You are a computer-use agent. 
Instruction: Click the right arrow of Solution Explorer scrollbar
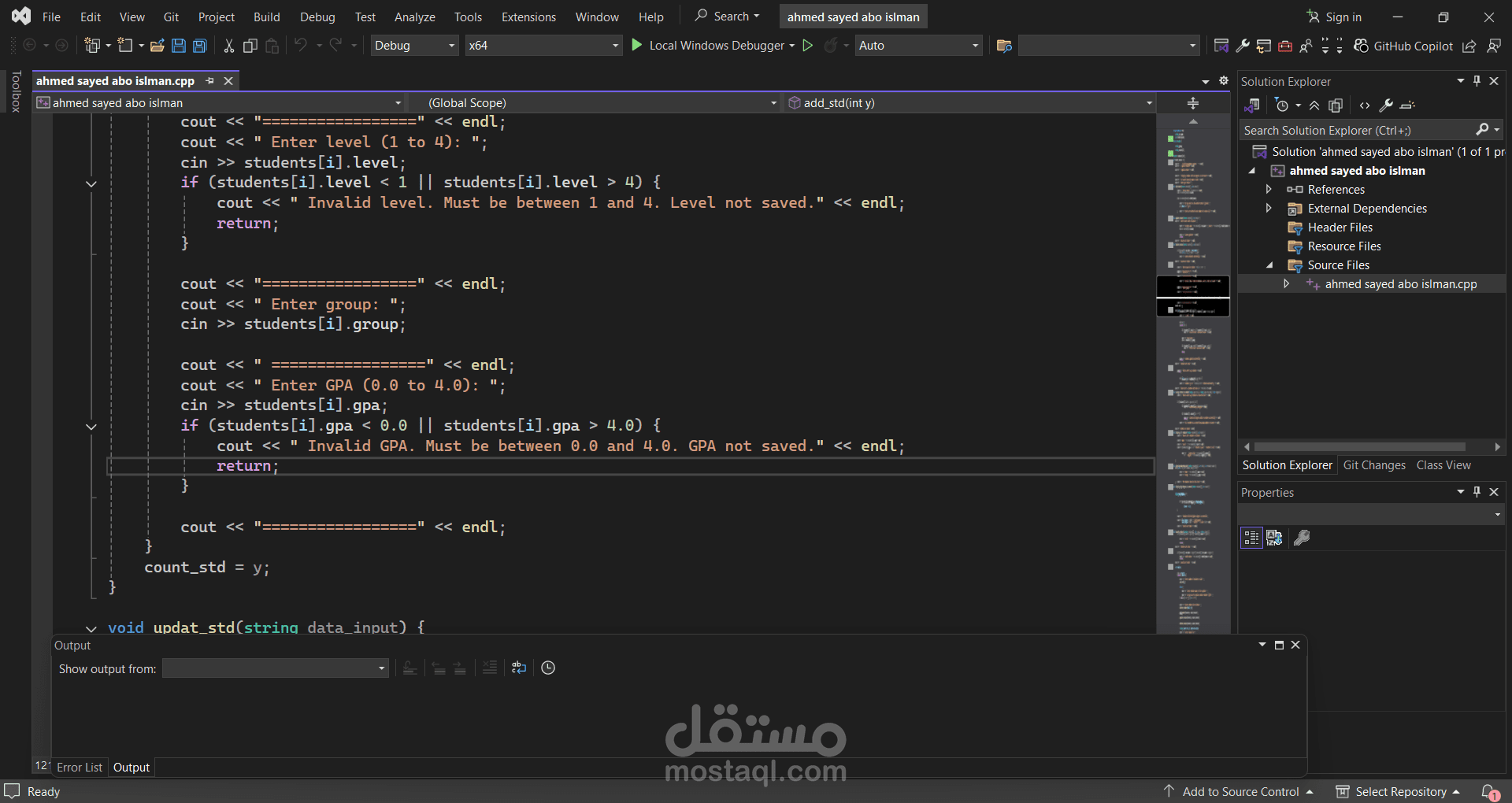click(x=1497, y=446)
